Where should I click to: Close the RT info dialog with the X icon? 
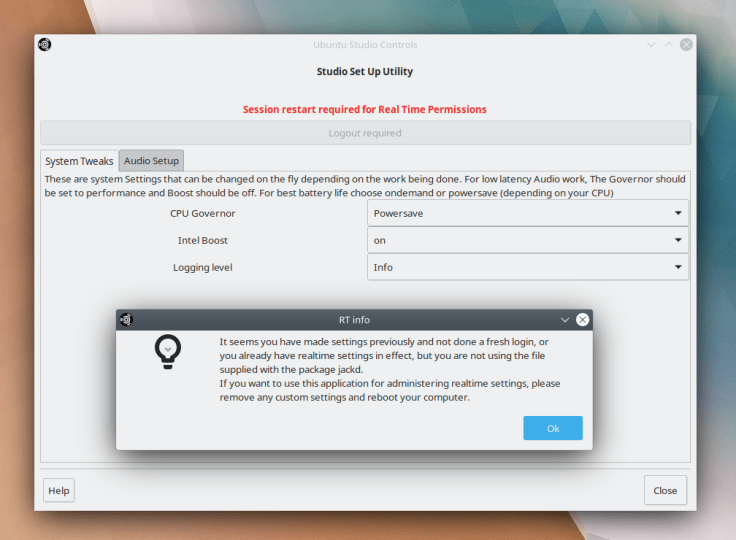click(582, 320)
